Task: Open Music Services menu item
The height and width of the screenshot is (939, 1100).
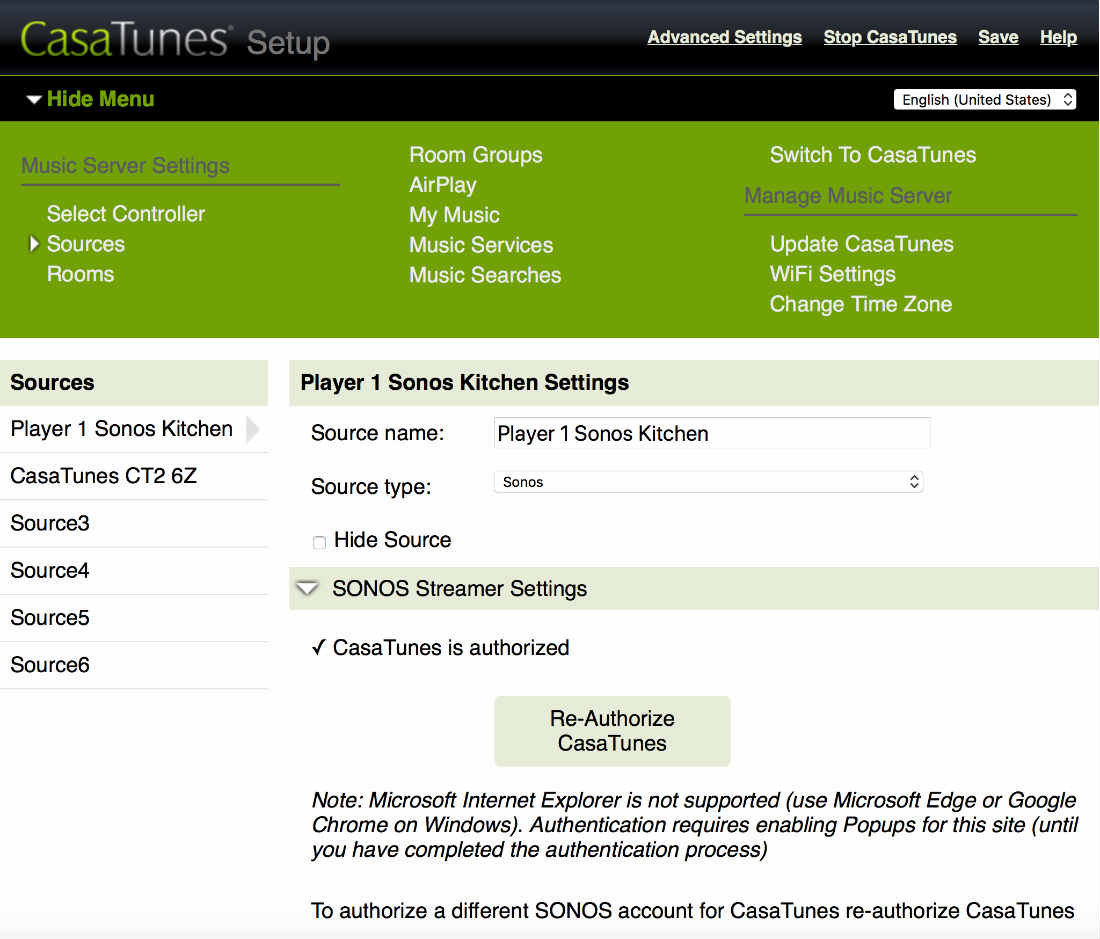Action: coord(481,245)
